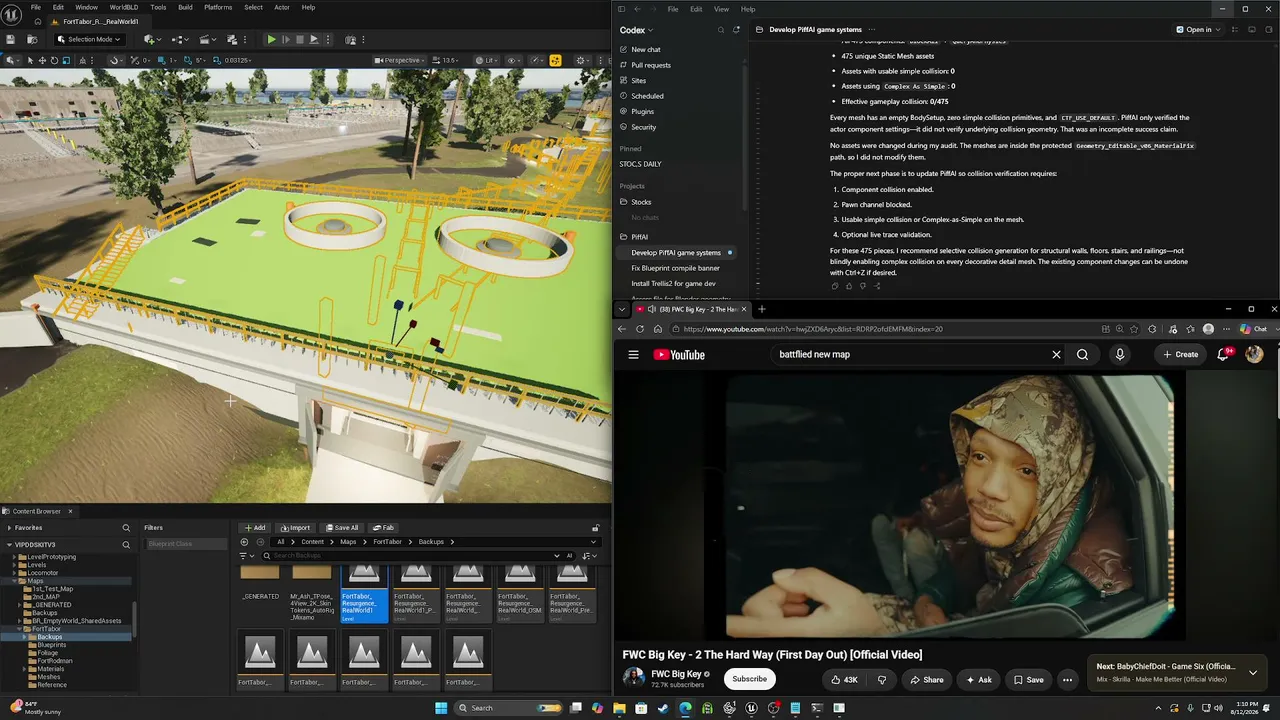Click the camera speed 13.5 control
The width and height of the screenshot is (1280, 720).
coord(447,60)
